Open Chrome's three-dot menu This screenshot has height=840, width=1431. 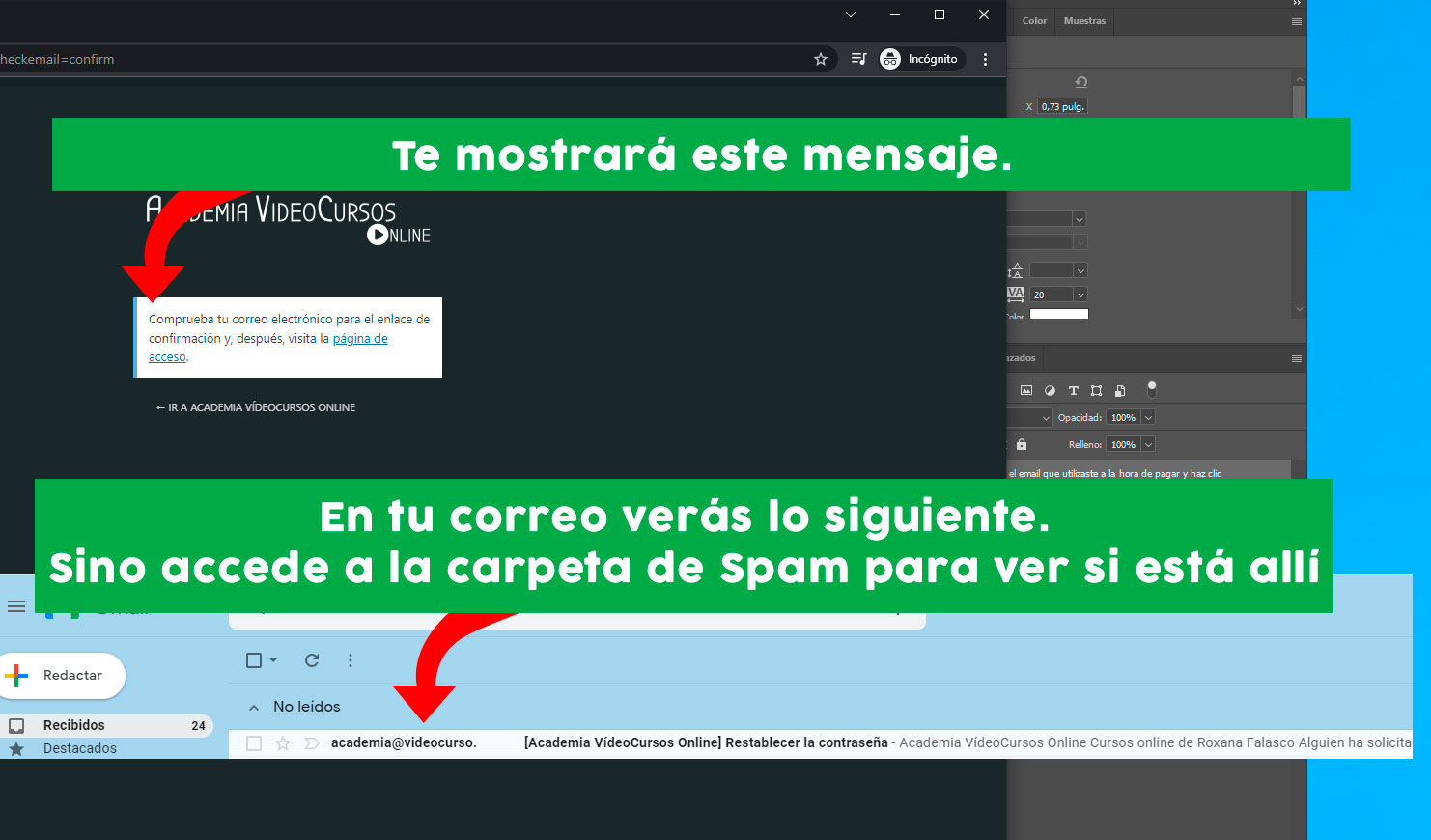click(x=985, y=59)
